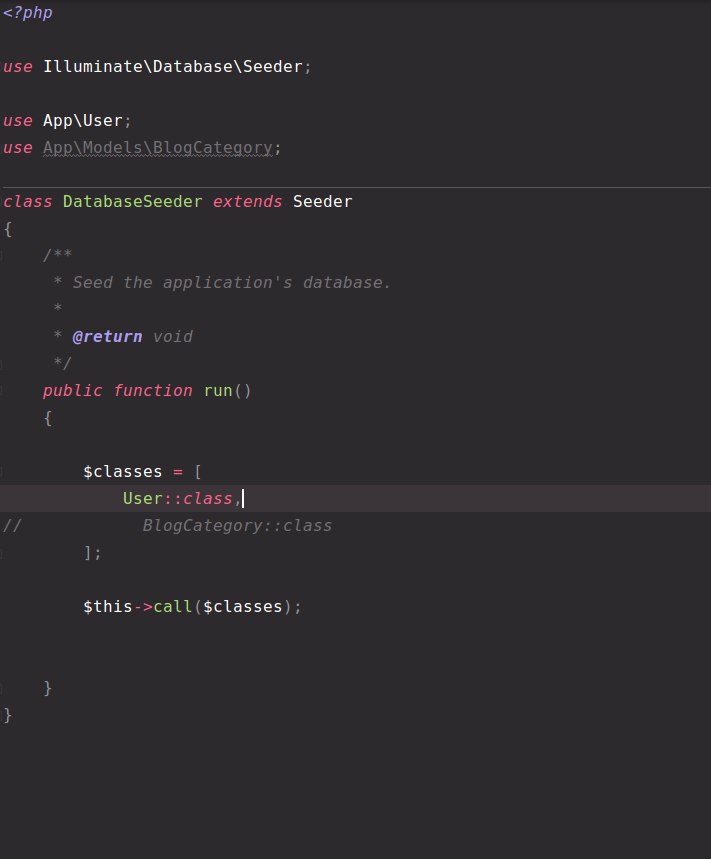Viewport: 711px width, 859px height.
Task: Click "$this" in the call line
Action: pyautogui.click(x=108, y=607)
